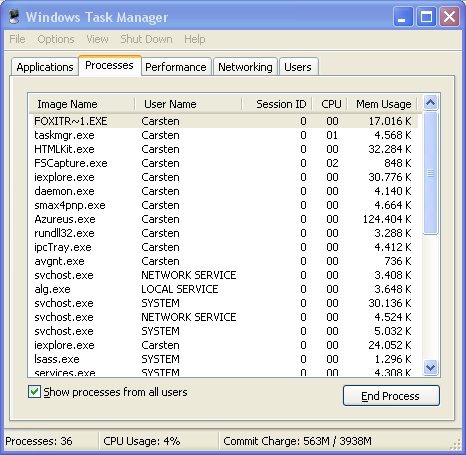Click CPU Usage: 4% status entry
This screenshot has height=455, width=466.
pos(142,441)
